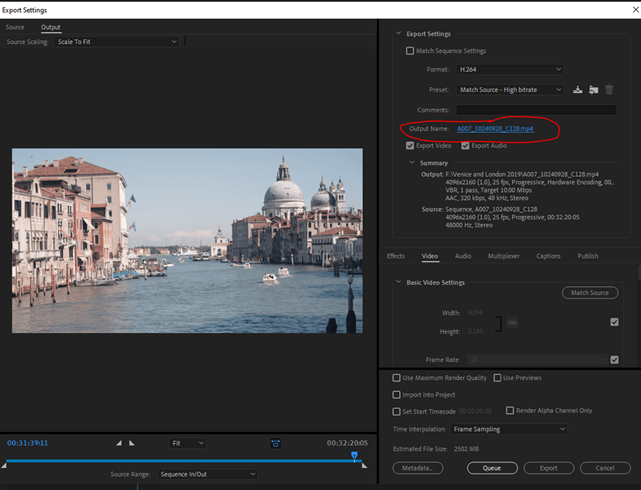Click the Estimated File Size 2502 MB value
641x490 pixels.
coord(466,449)
